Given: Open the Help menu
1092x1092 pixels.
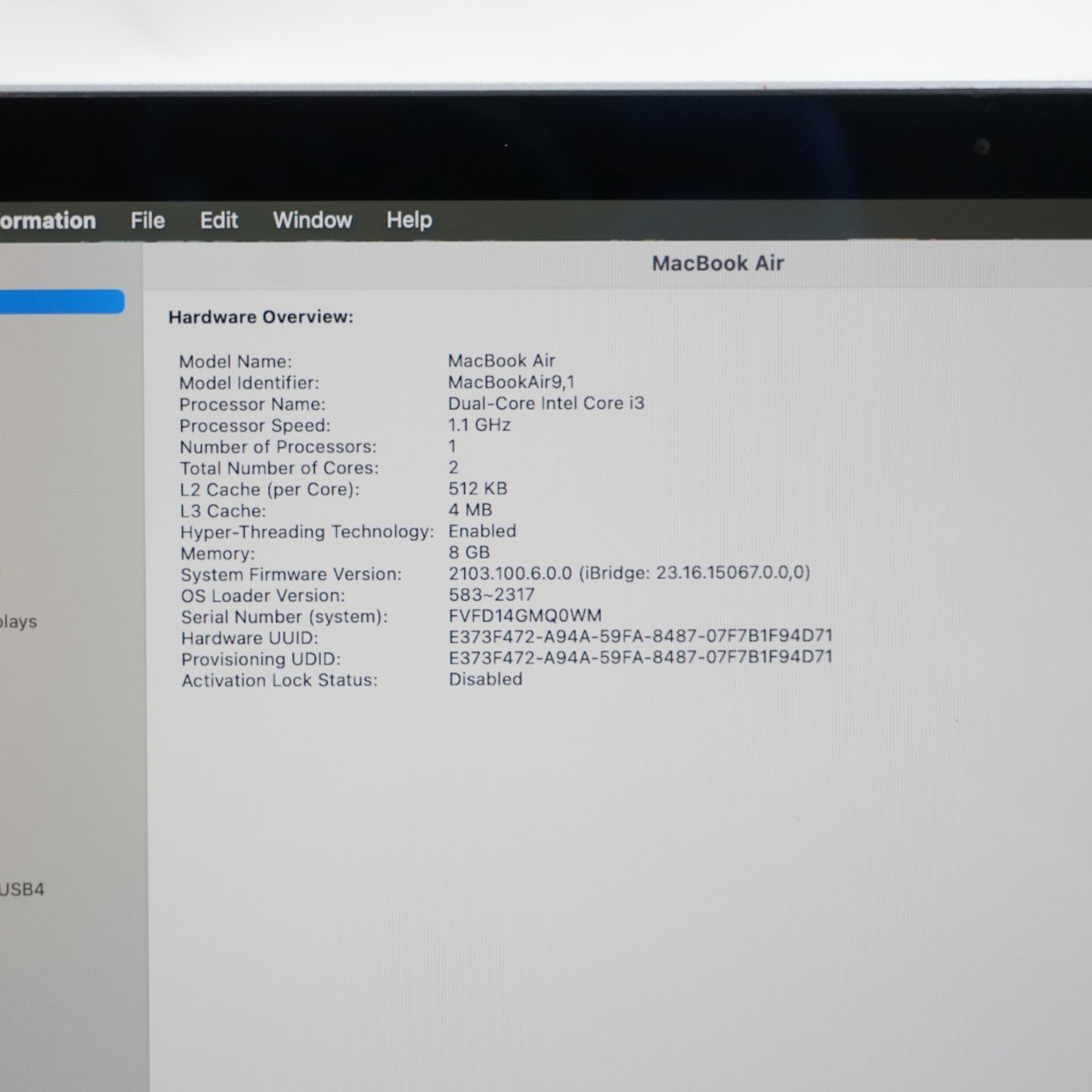Looking at the screenshot, I should pos(409,221).
